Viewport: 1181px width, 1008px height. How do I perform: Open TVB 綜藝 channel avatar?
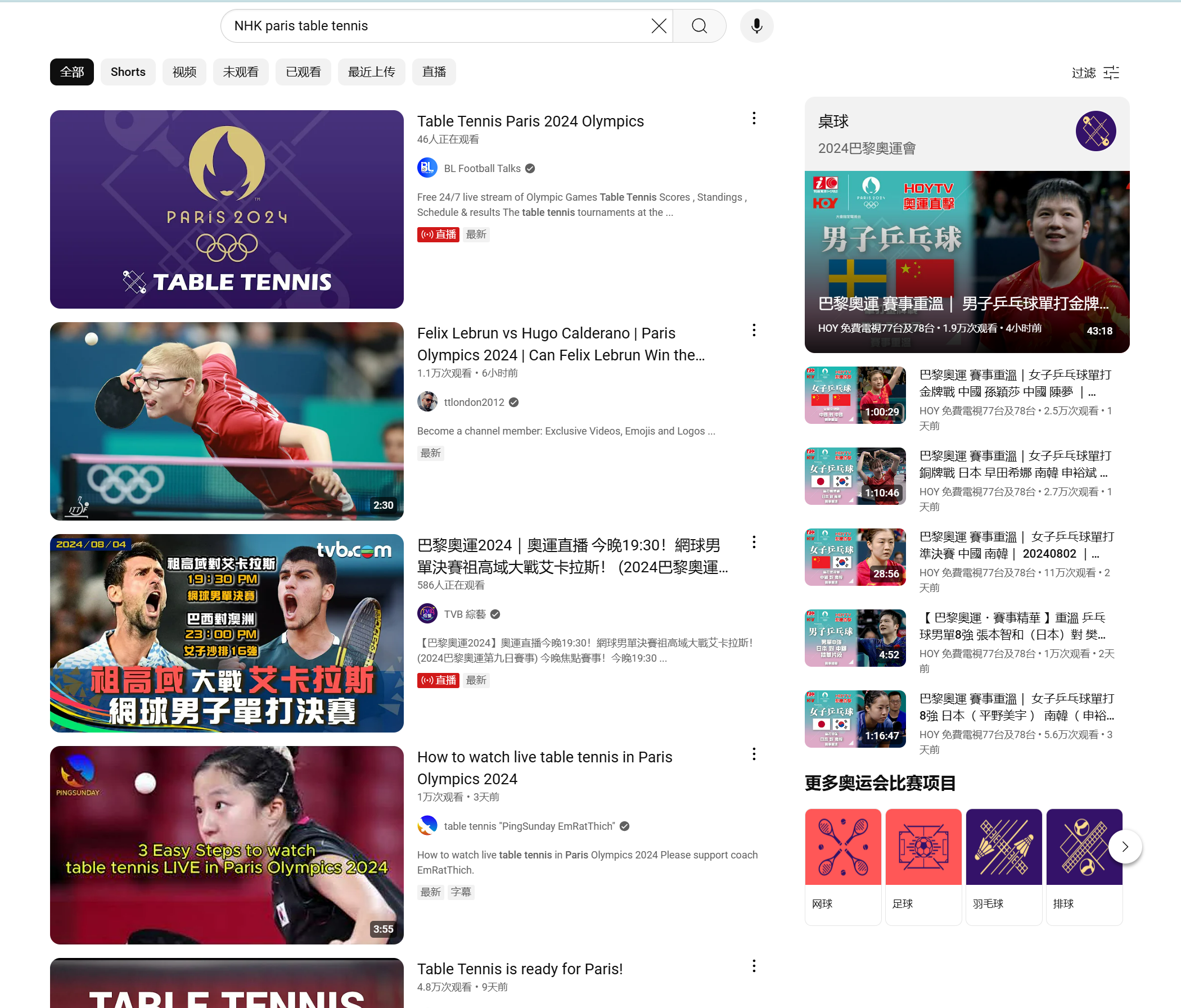click(x=427, y=614)
